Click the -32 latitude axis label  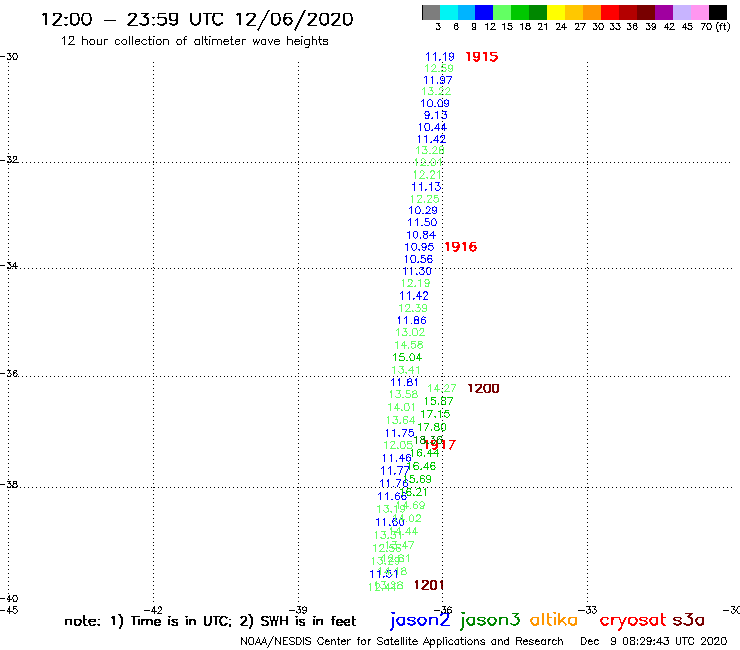point(9,160)
